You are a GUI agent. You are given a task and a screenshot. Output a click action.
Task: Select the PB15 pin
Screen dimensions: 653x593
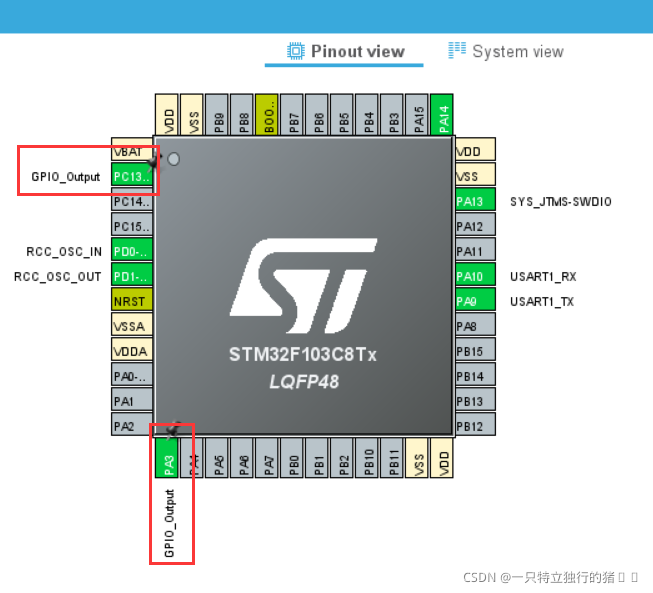point(475,351)
